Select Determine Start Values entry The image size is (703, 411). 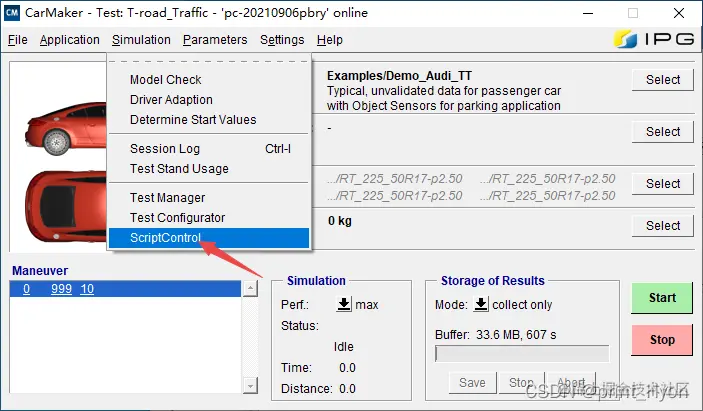(x=209, y=120)
